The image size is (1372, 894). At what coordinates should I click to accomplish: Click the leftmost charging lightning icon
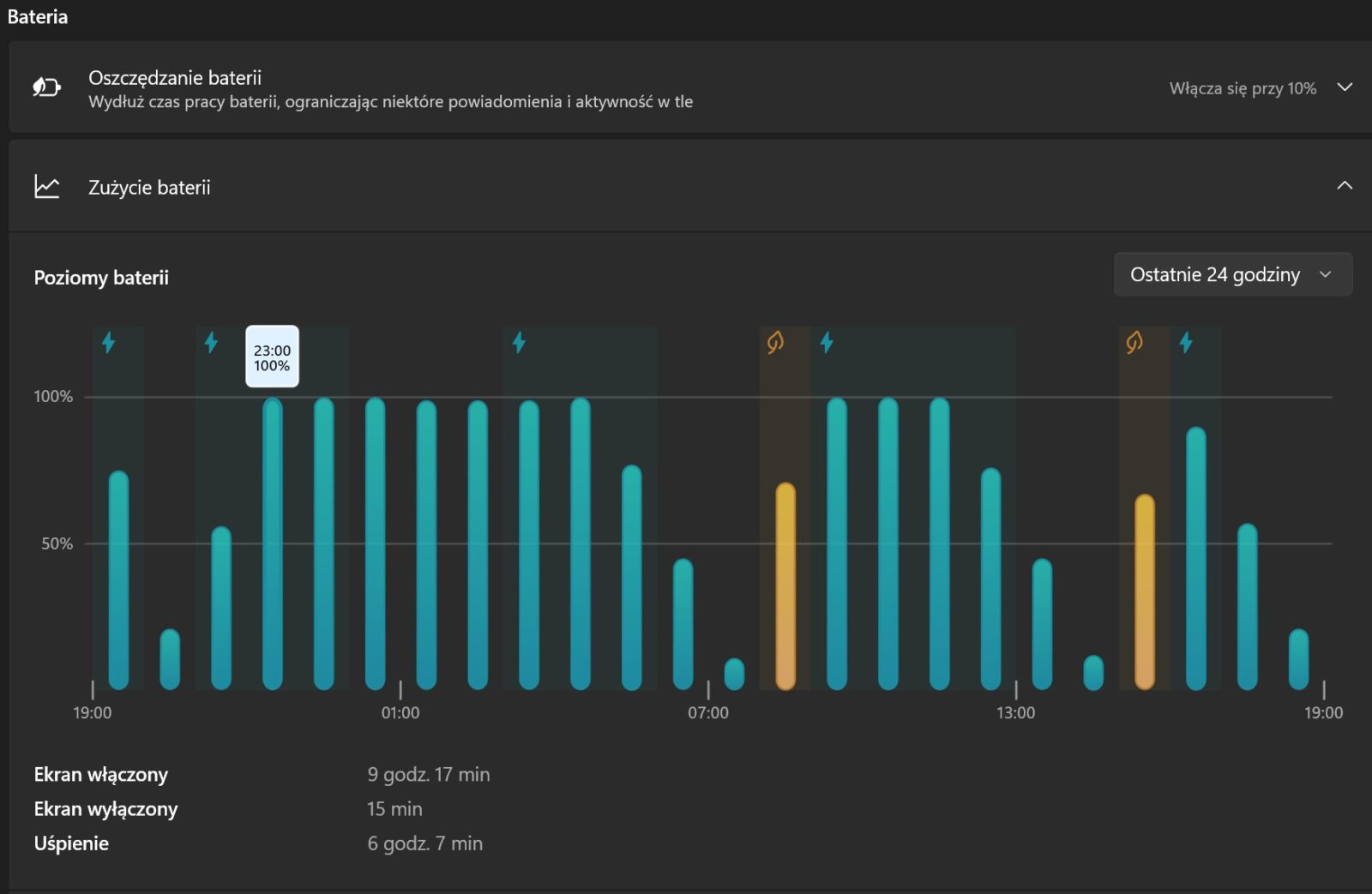(x=108, y=343)
